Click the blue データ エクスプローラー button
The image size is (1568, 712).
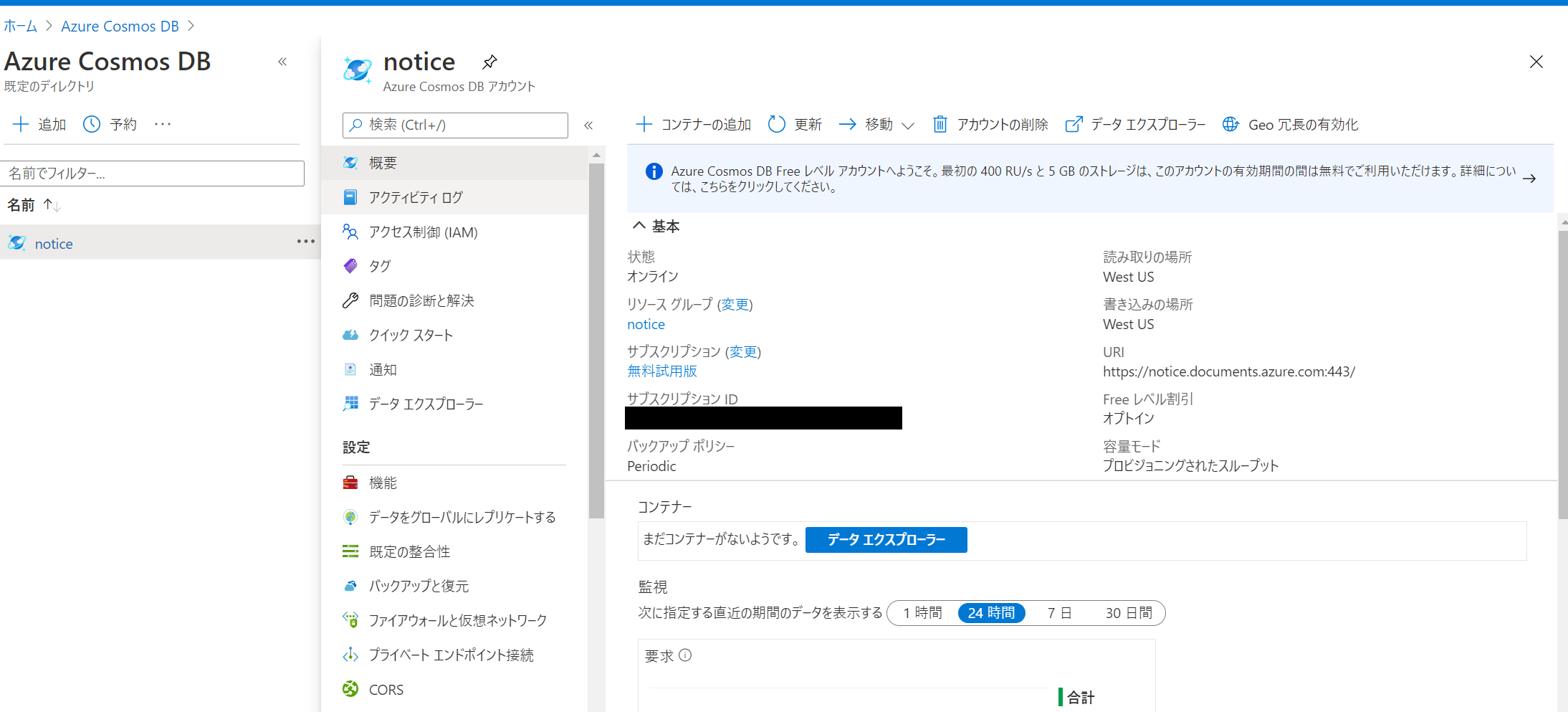[x=886, y=540]
